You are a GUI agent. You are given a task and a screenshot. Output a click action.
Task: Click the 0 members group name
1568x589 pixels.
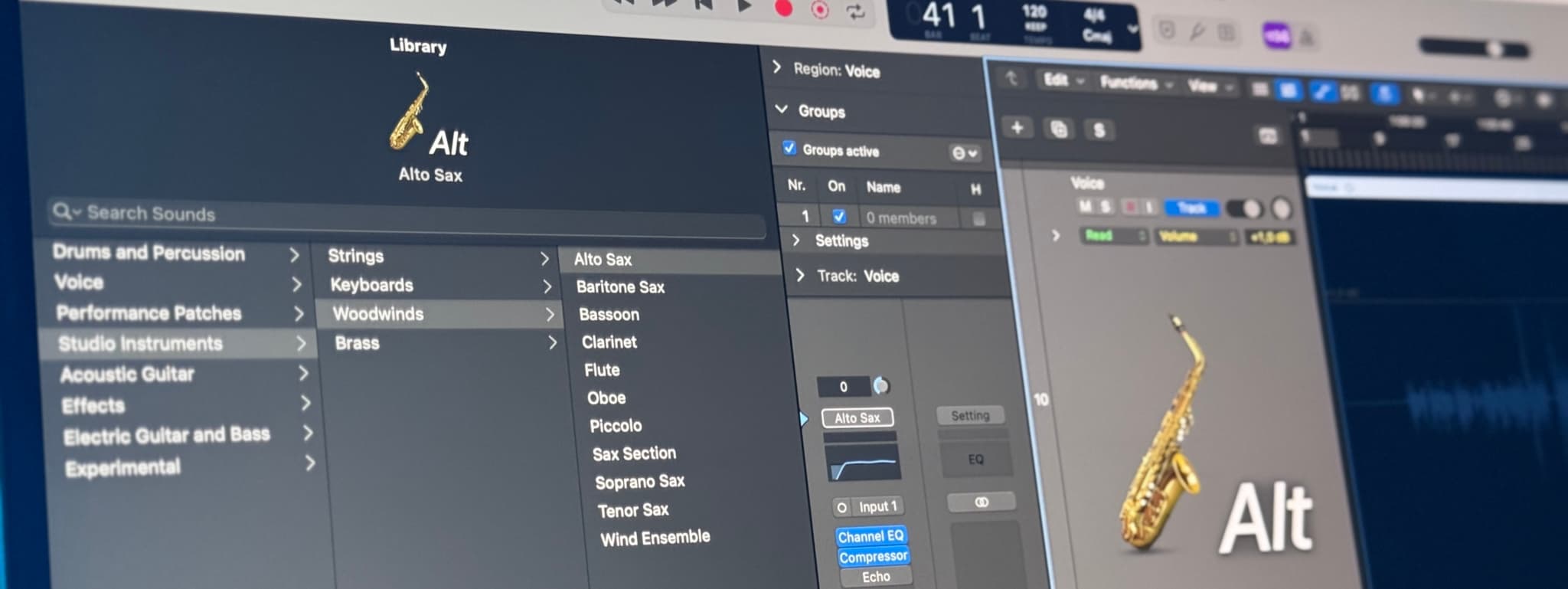pos(901,218)
